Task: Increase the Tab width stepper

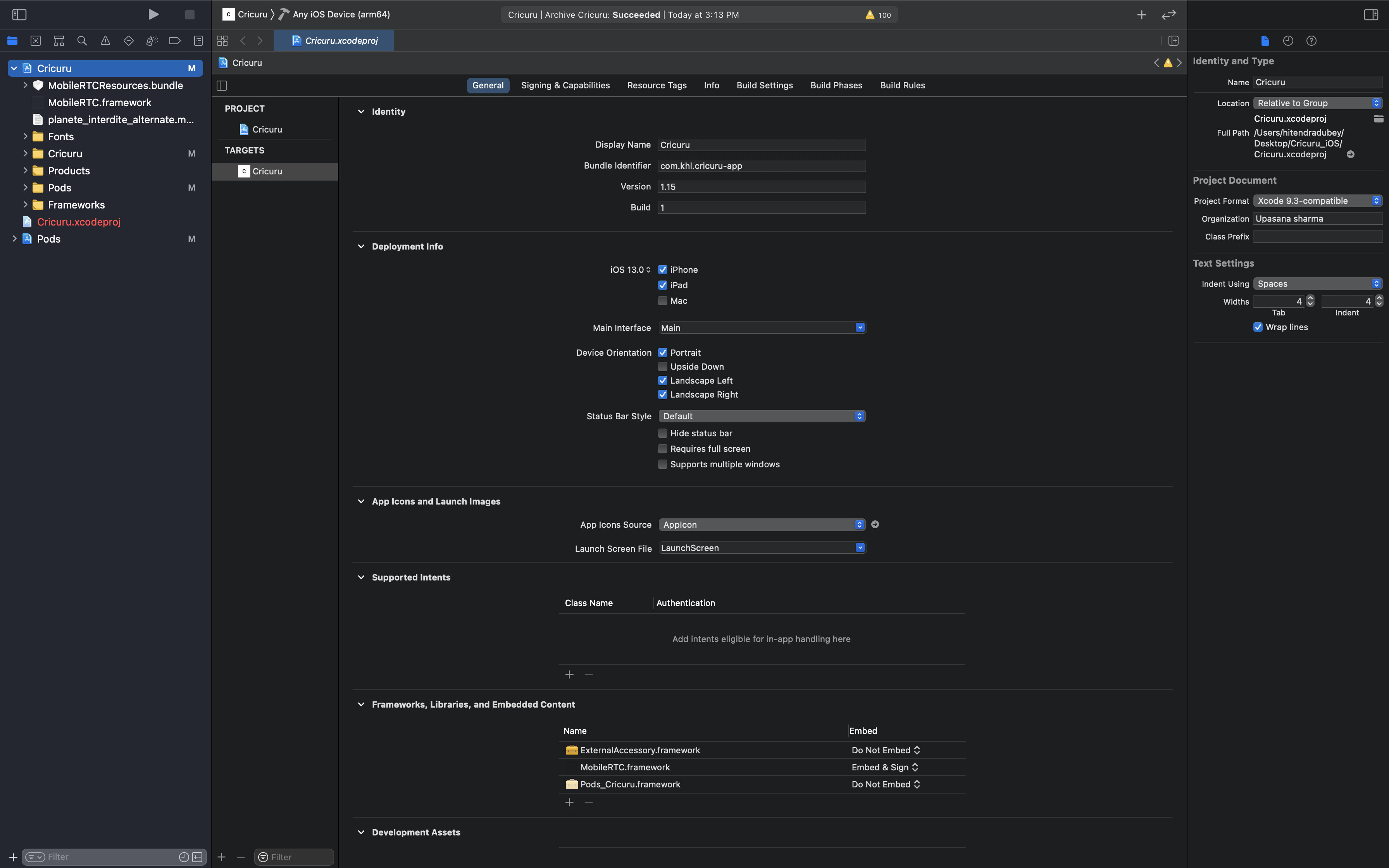Action: click(x=1310, y=298)
